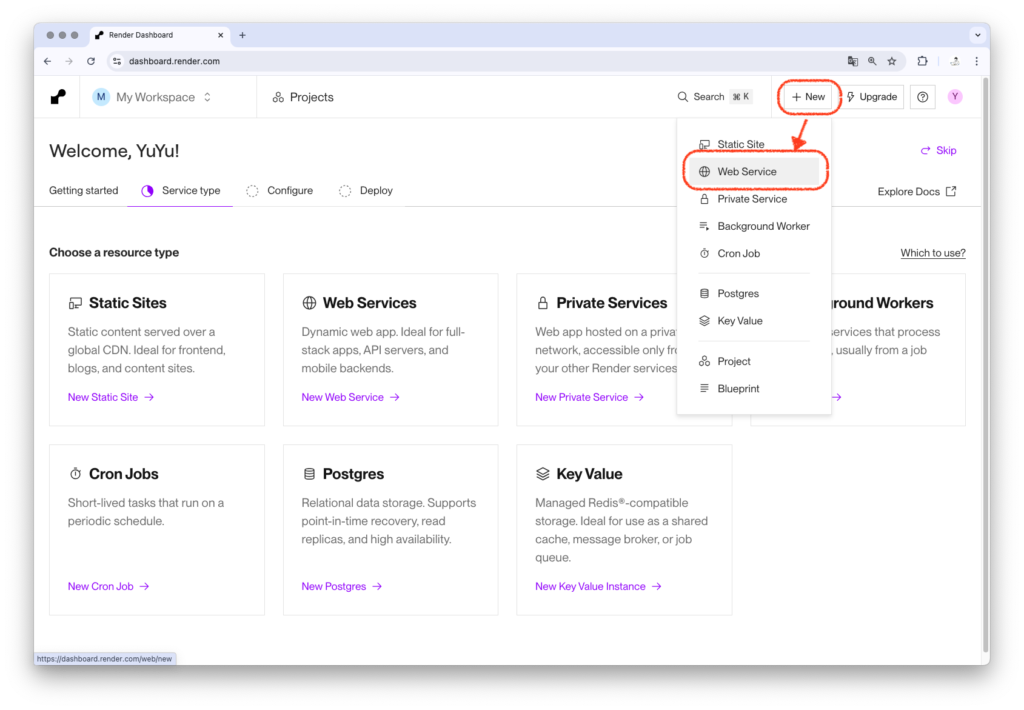
Task: Select Web Service from New menu
Action: [754, 172]
